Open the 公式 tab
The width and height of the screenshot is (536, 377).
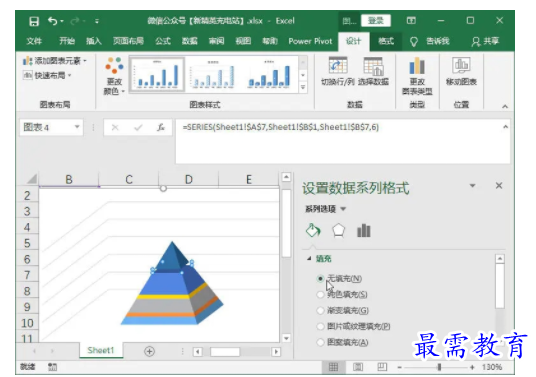163,41
